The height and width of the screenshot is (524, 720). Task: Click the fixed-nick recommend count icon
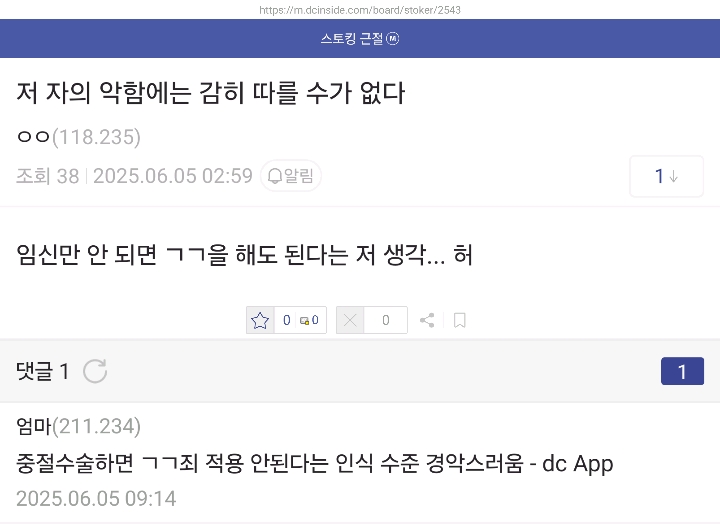pos(304,321)
